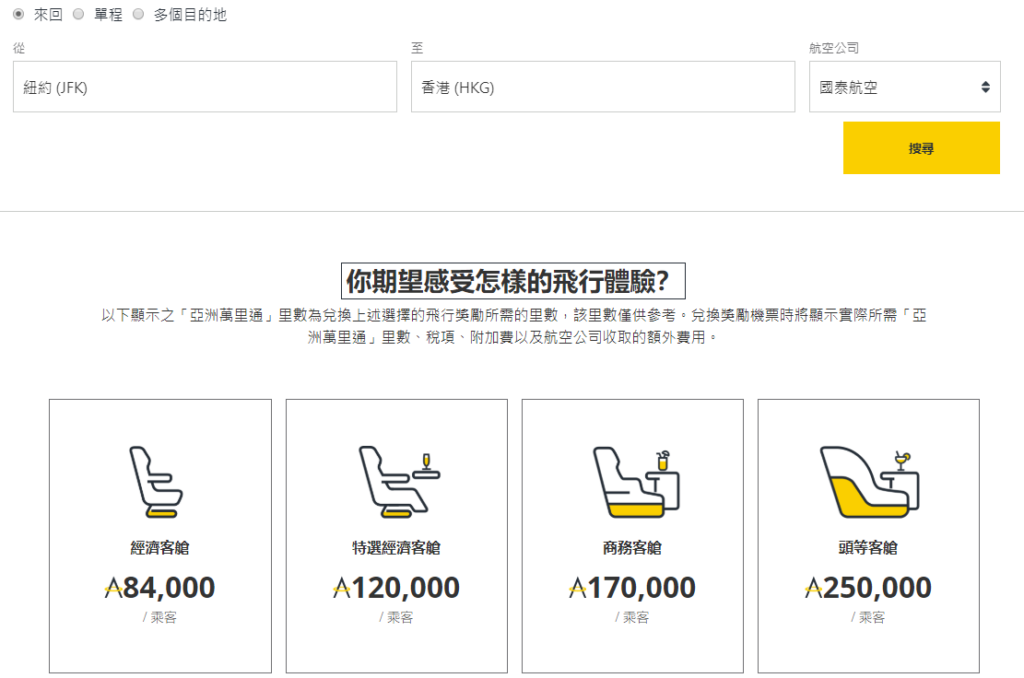
Task: Click the 至 destination field label
Action: (x=417, y=48)
